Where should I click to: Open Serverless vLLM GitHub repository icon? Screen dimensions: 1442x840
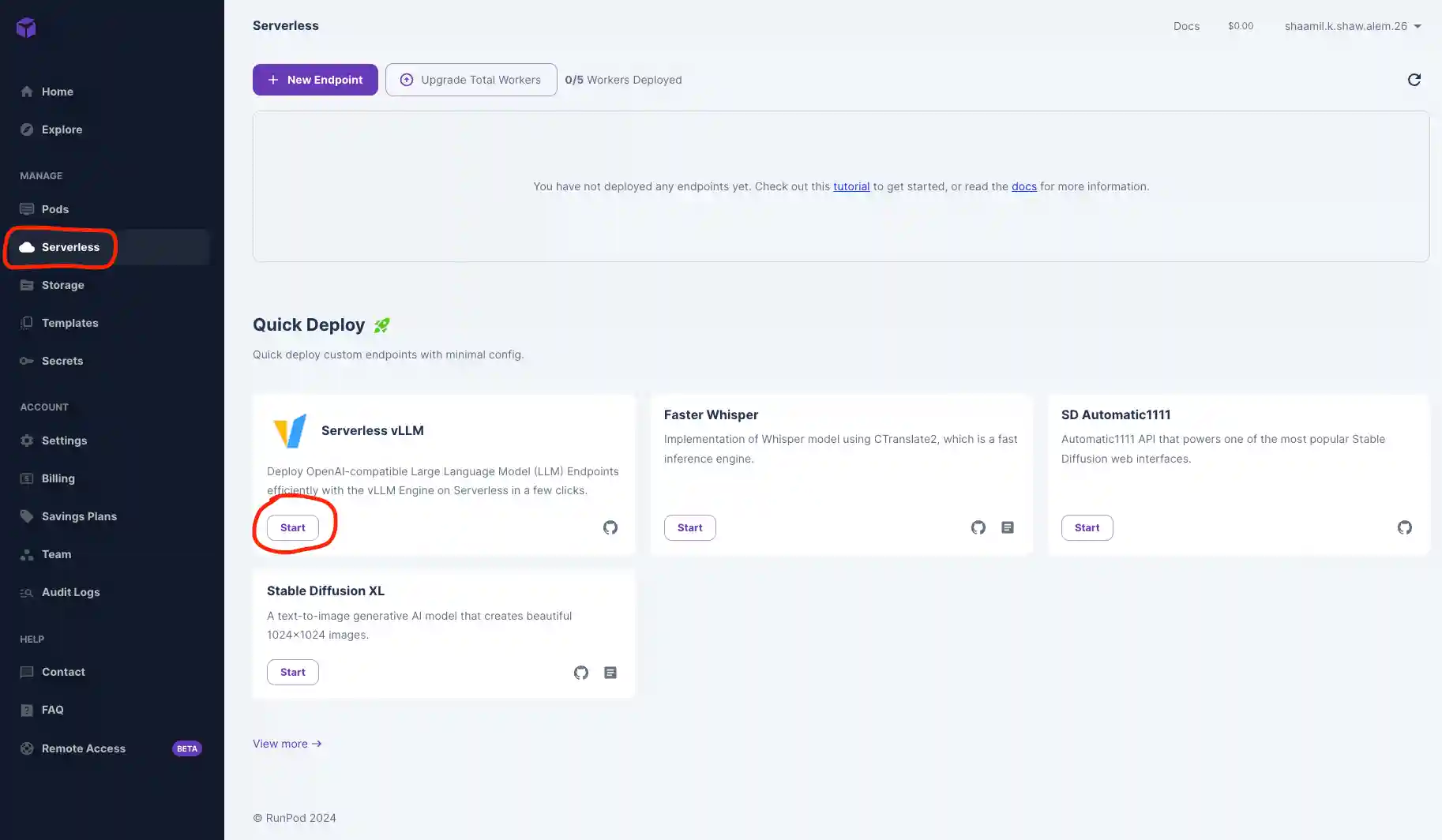click(x=610, y=527)
